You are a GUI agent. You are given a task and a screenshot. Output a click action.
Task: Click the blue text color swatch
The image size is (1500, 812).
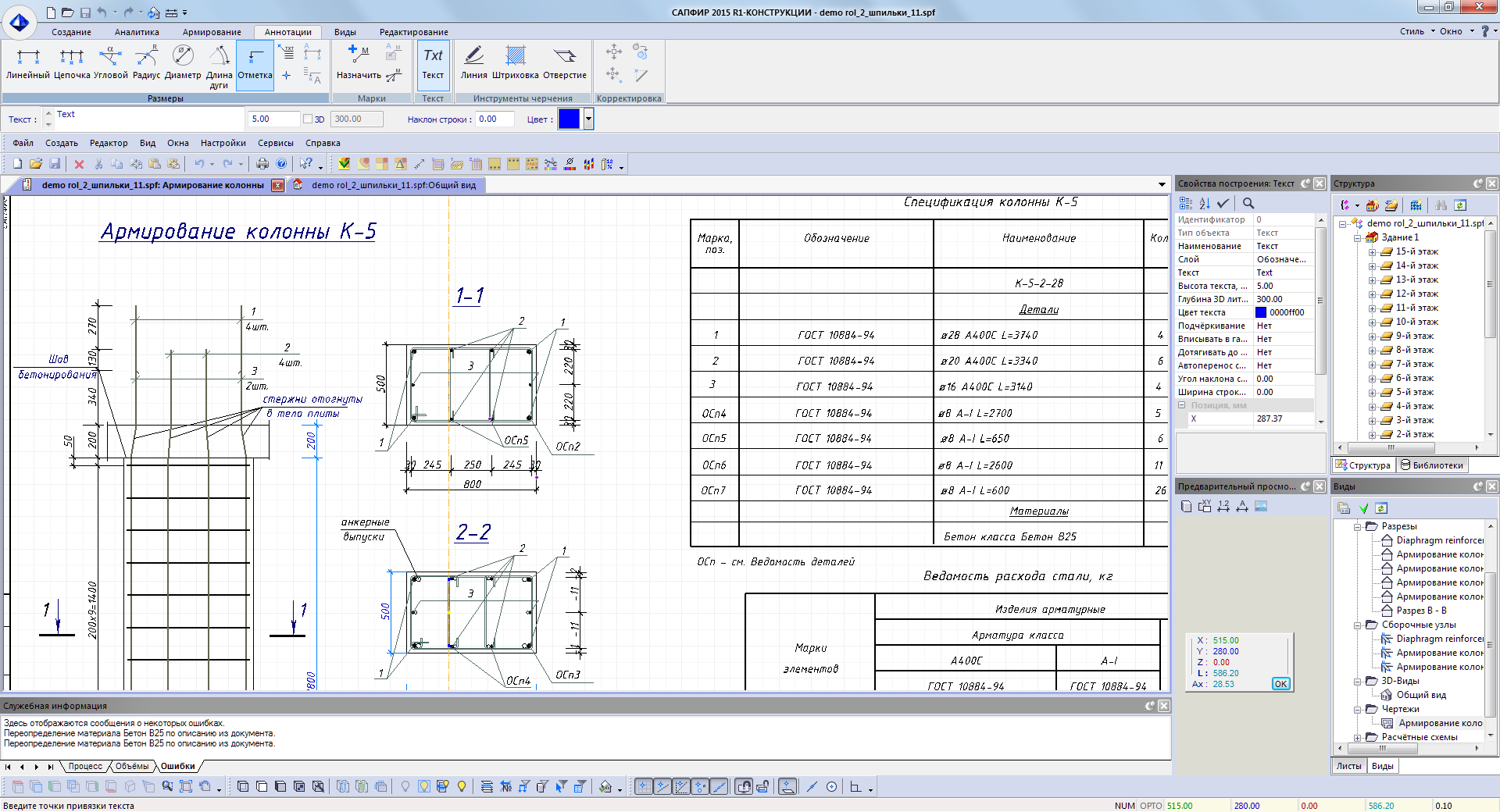pyautogui.click(x=569, y=119)
